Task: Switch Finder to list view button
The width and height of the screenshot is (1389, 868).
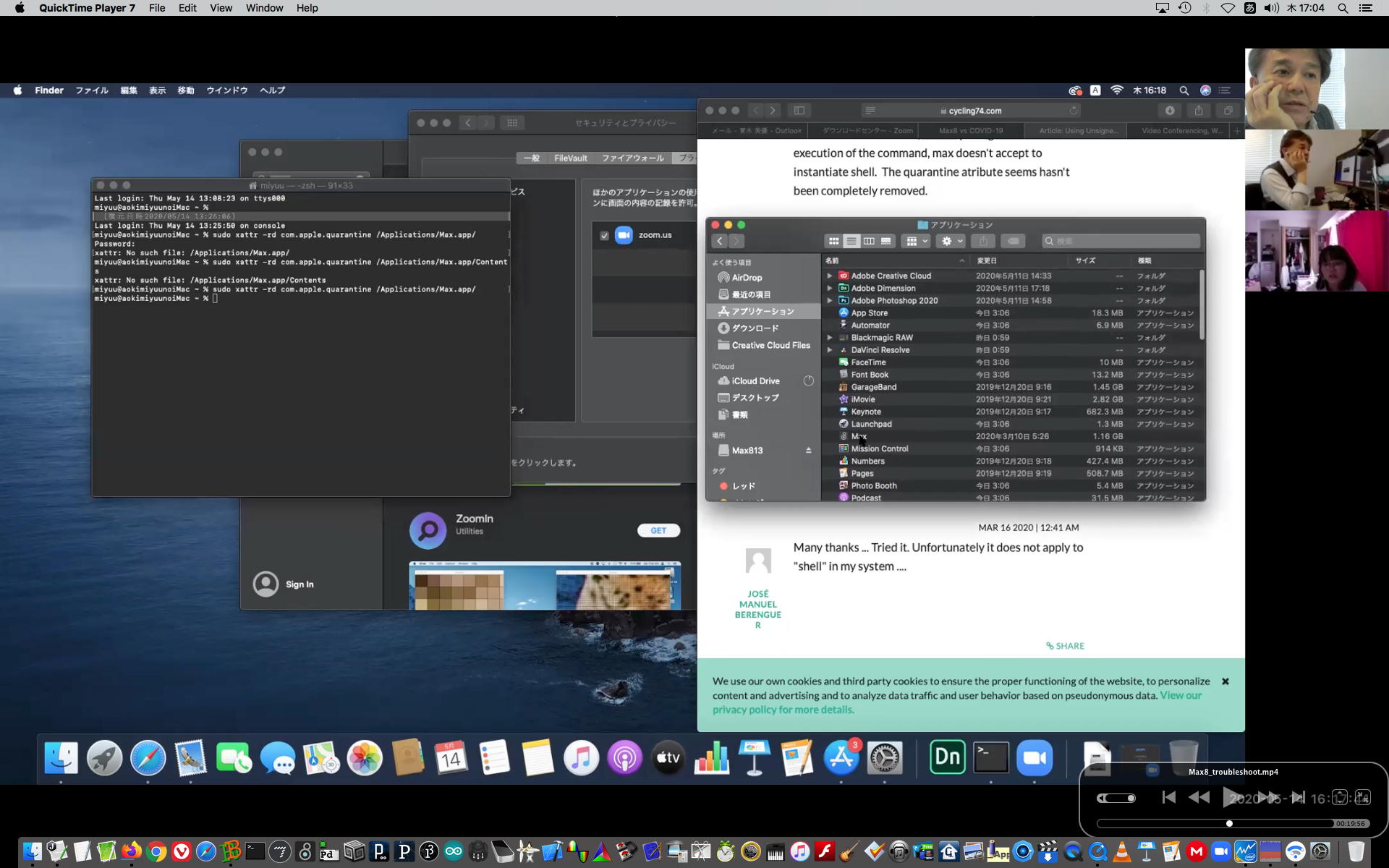Action: [x=851, y=241]
